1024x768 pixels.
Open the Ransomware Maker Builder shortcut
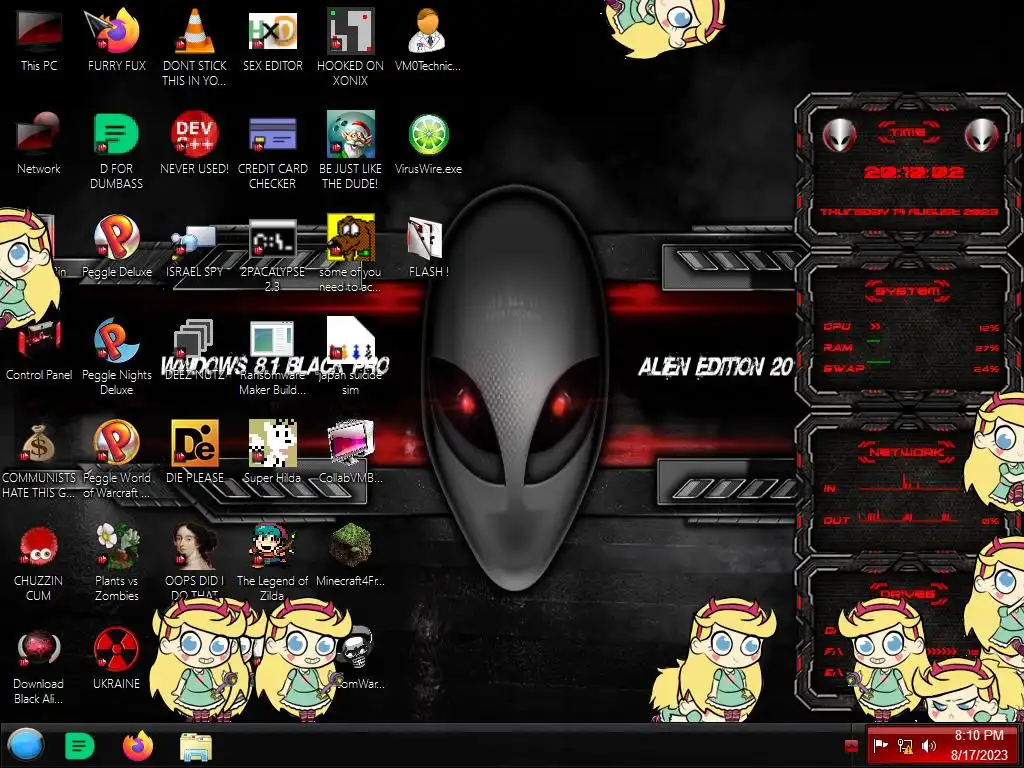(x=272, y=340)
